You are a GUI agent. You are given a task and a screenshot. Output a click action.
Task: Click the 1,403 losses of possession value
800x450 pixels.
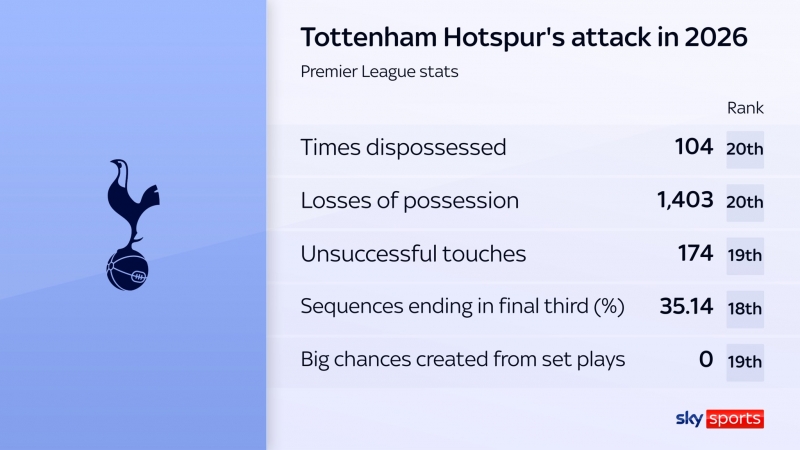coord(685,201)
